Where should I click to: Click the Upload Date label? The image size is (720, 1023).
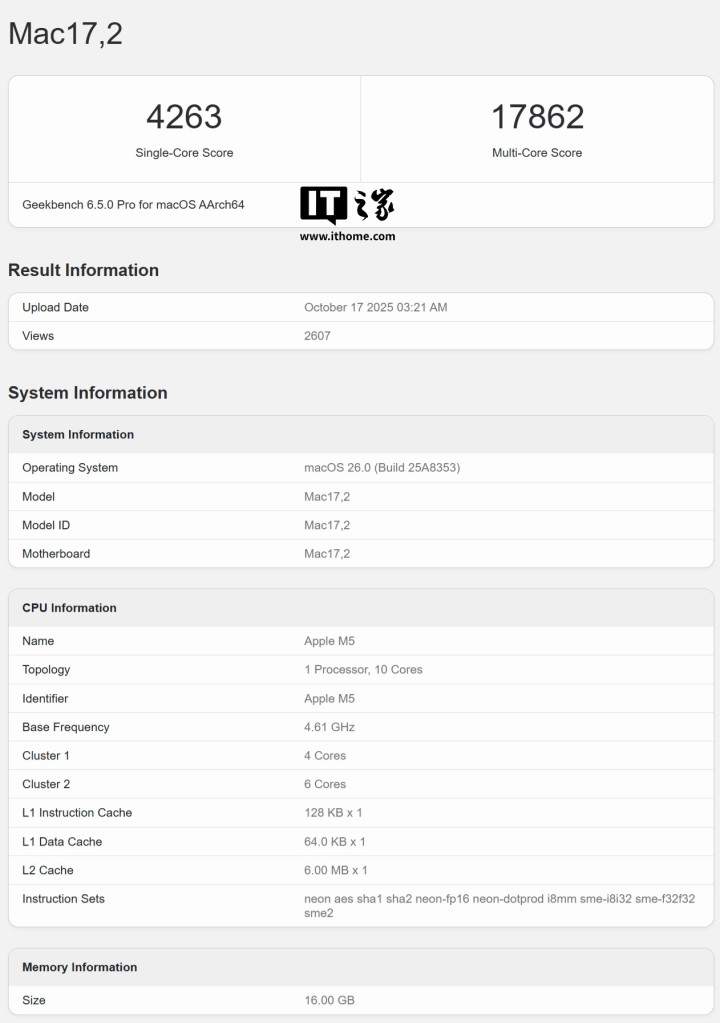[55, 307]
